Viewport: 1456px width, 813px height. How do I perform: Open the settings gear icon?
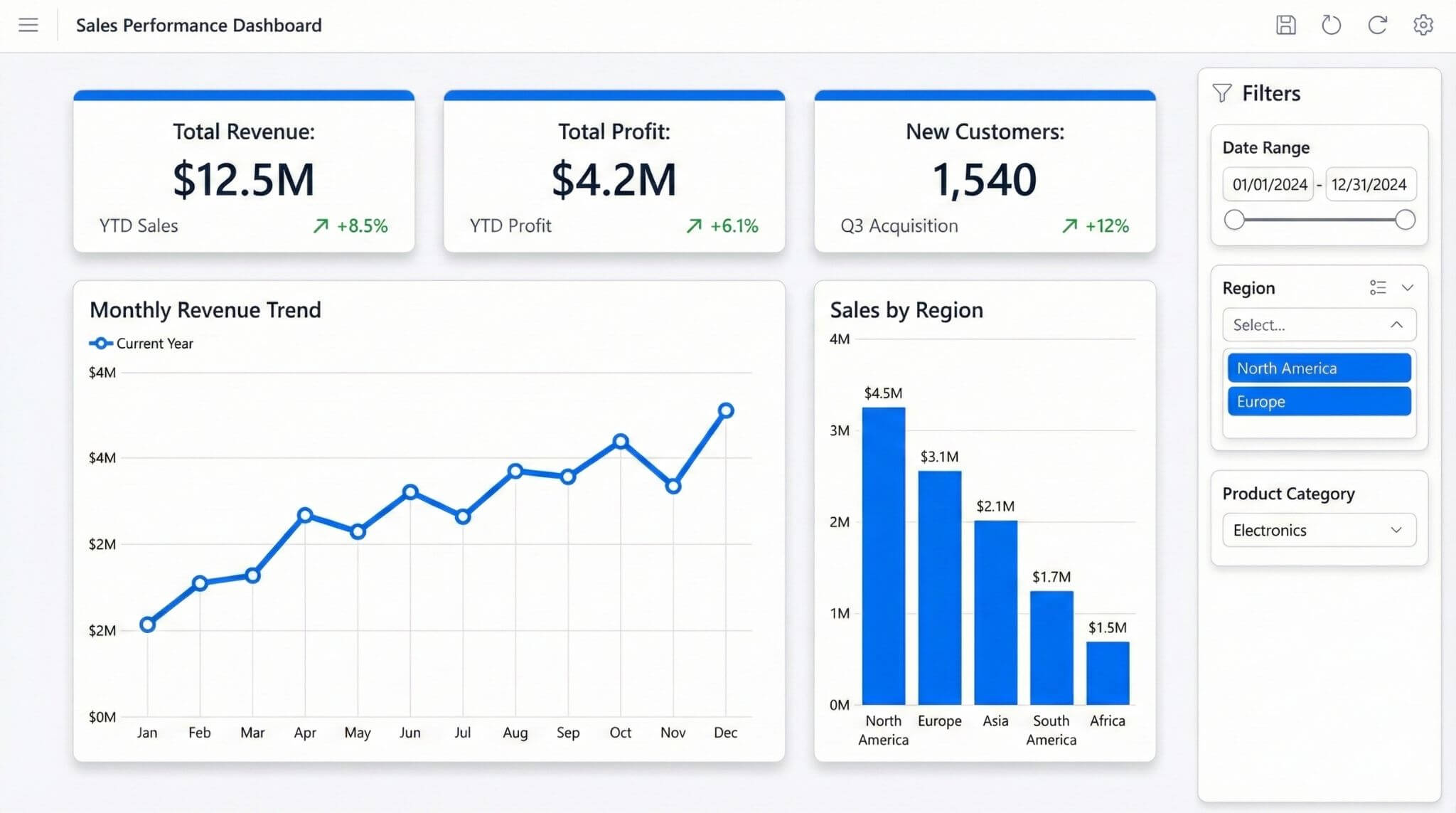[1423, 25]
